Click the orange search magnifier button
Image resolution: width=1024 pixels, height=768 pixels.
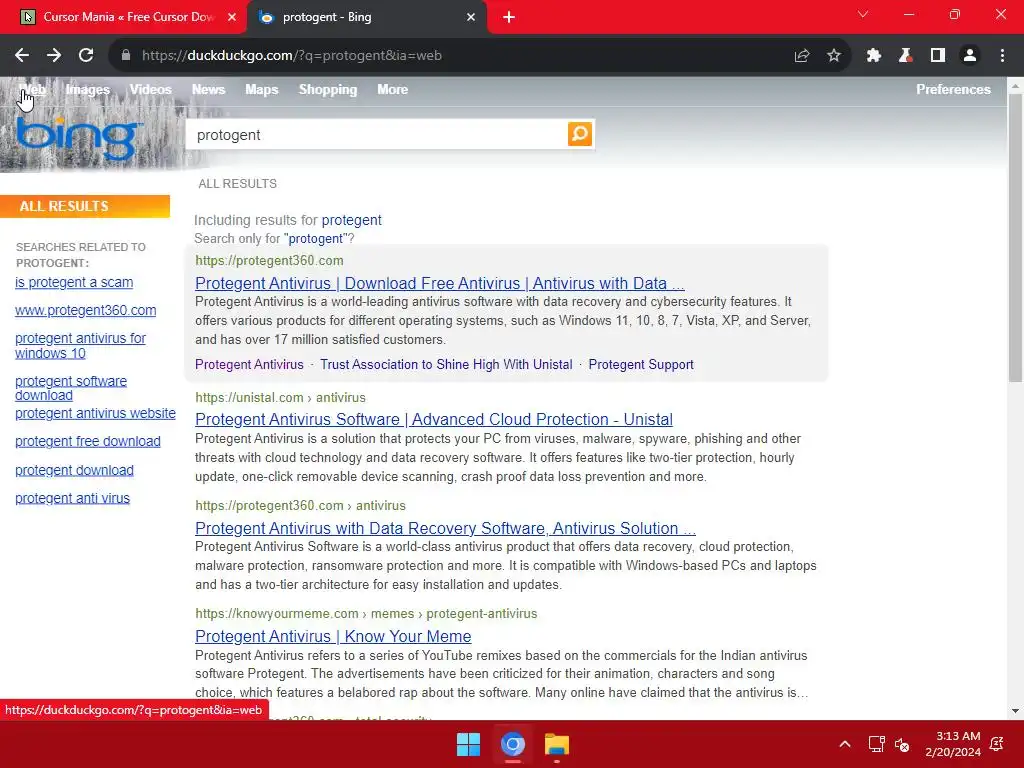click(580, 134)
